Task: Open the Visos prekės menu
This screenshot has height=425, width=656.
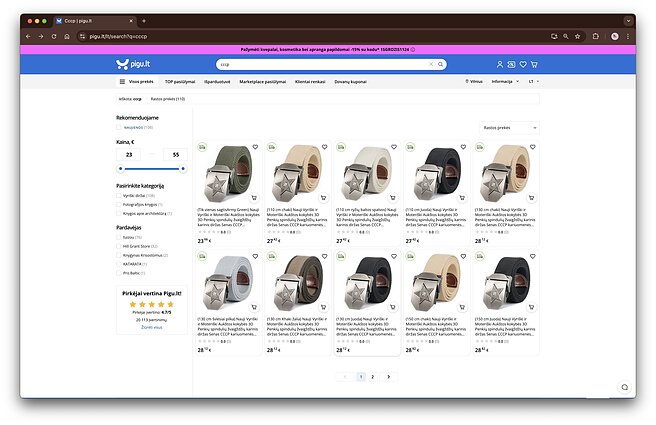Action: coord(136,81)
